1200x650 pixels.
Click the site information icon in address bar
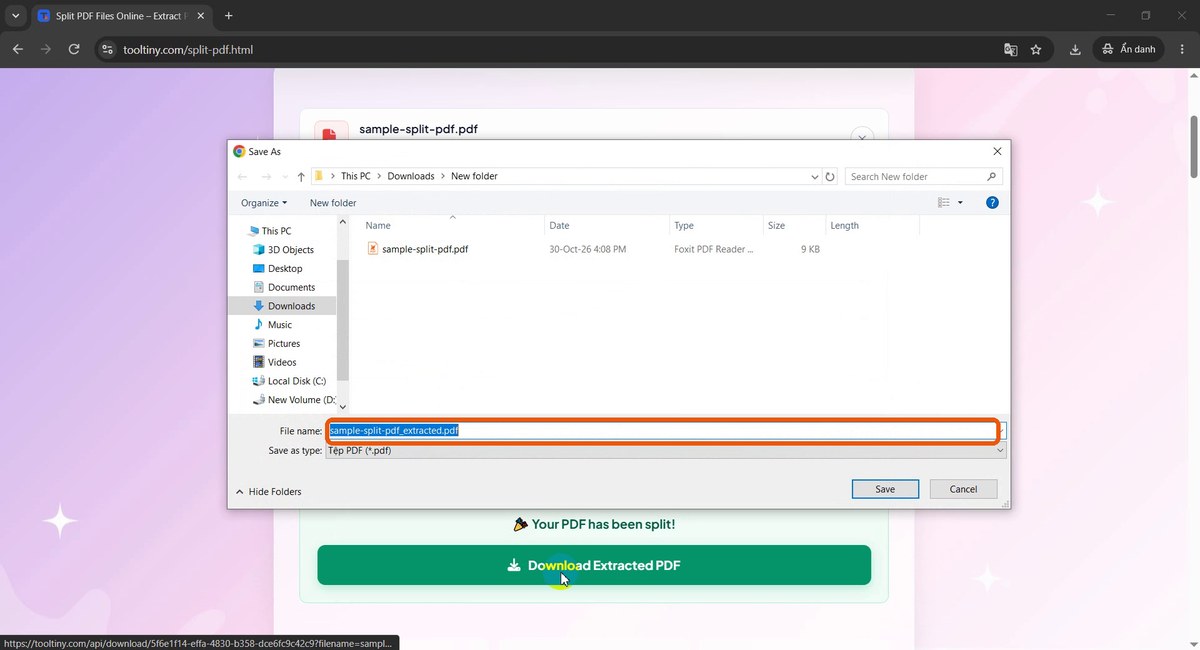point(108,49)
